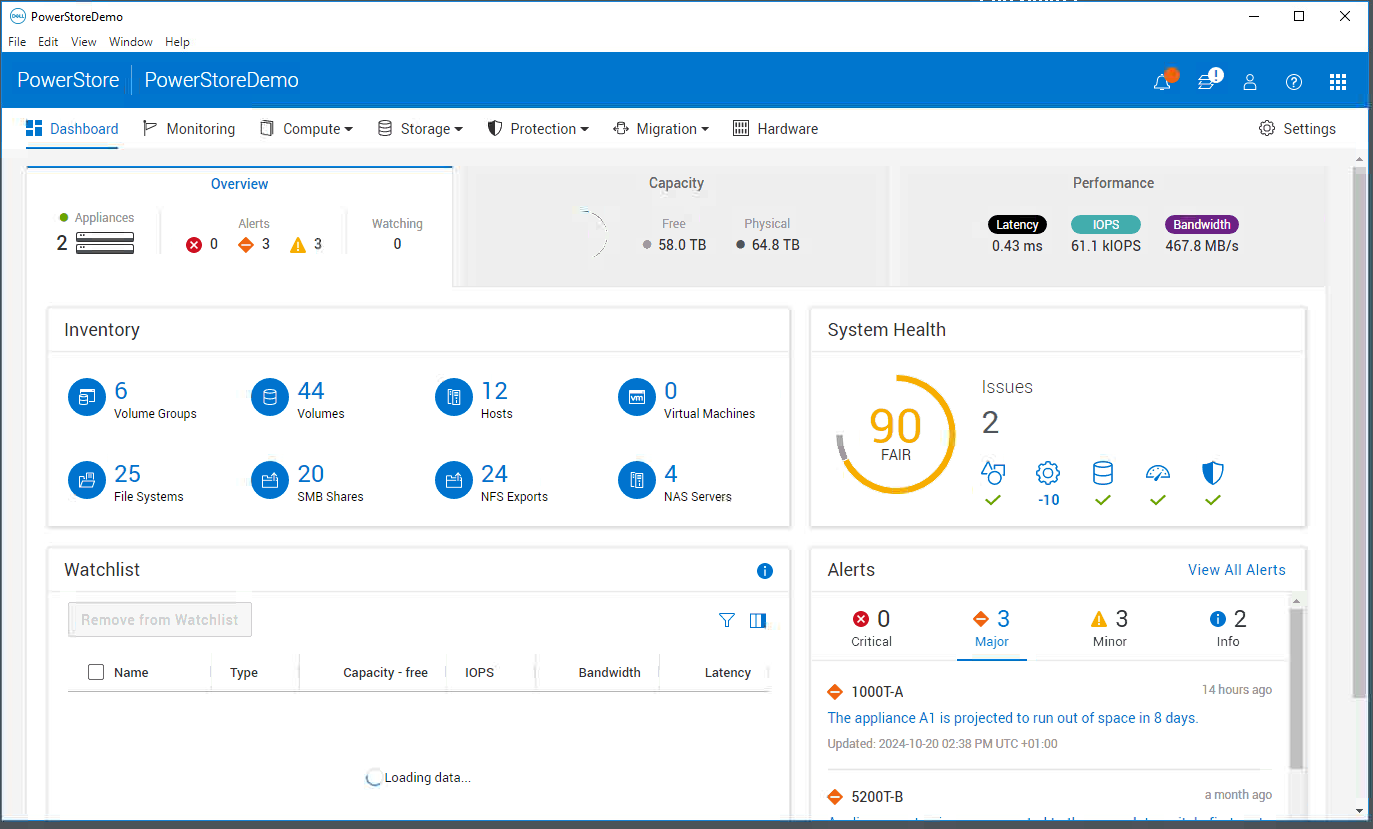The image size is (1373, 829).
Task: Click the IOPS performance badge
Action: (x=1105, y=225)
